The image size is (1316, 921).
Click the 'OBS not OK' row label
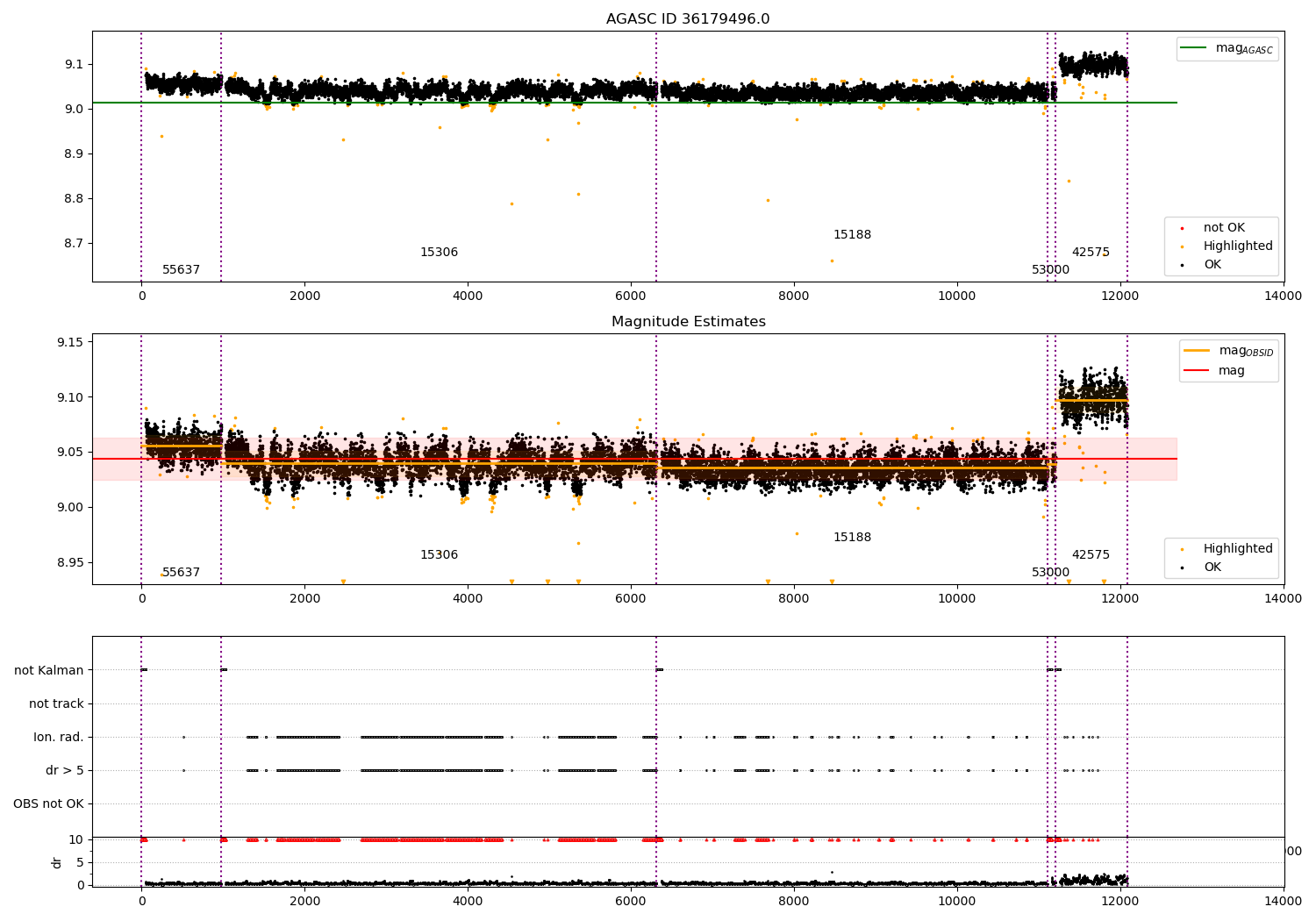tap(48, 803)
